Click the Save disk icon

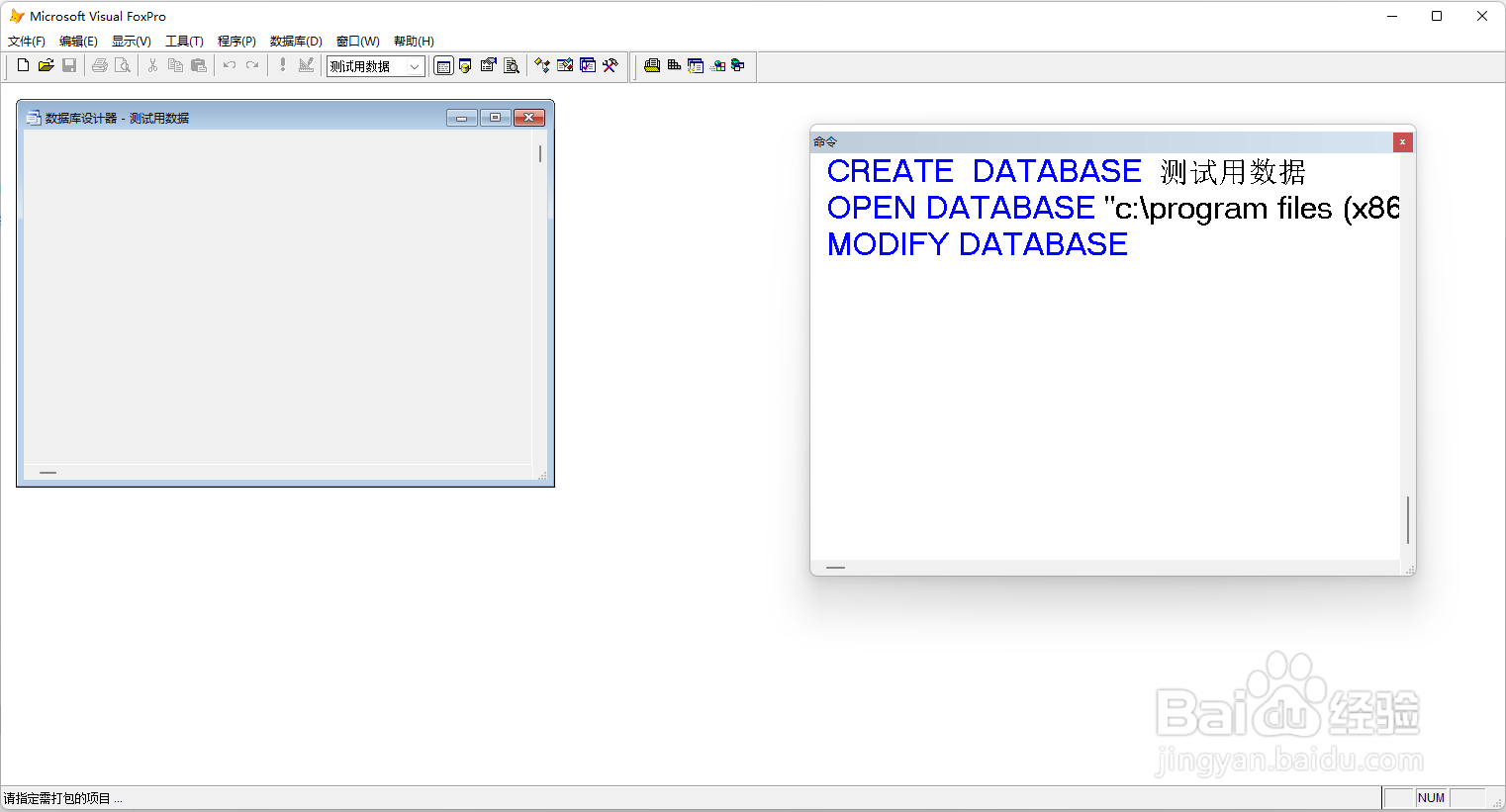69,65
